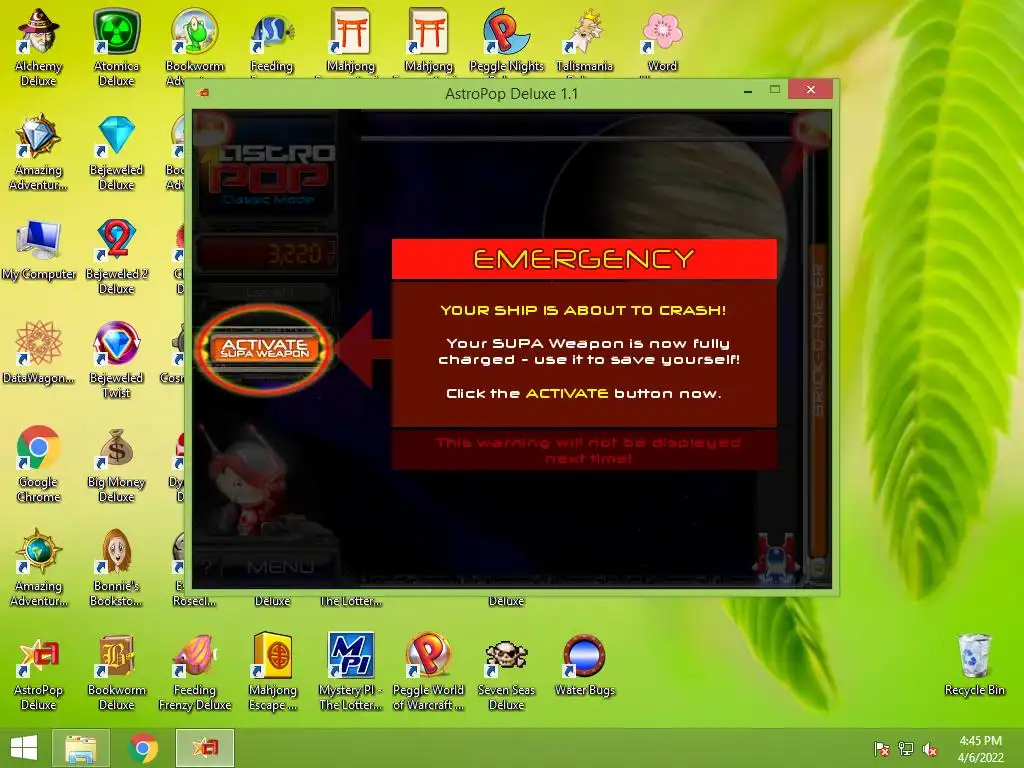Open the network icon in the system tray

pyautogui.click(x=906, y=749)
